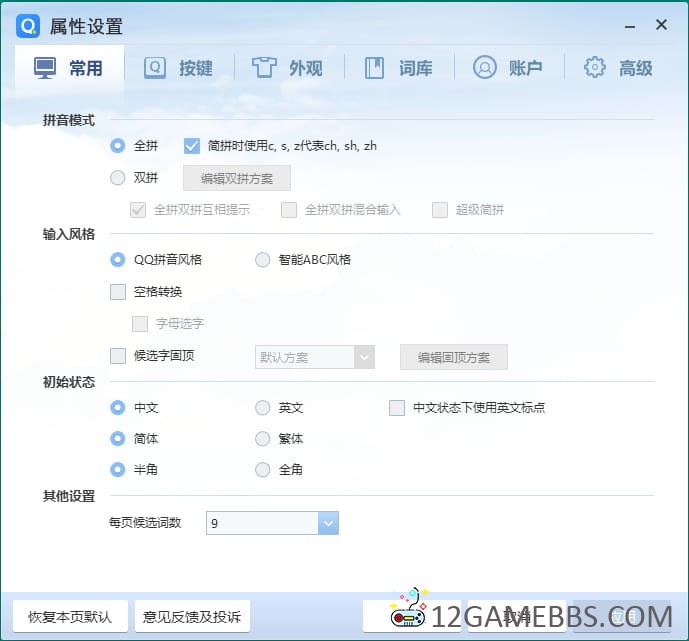Click the 意见反馈及投诉 button
The image size is (689, 641).
point(192,616)
